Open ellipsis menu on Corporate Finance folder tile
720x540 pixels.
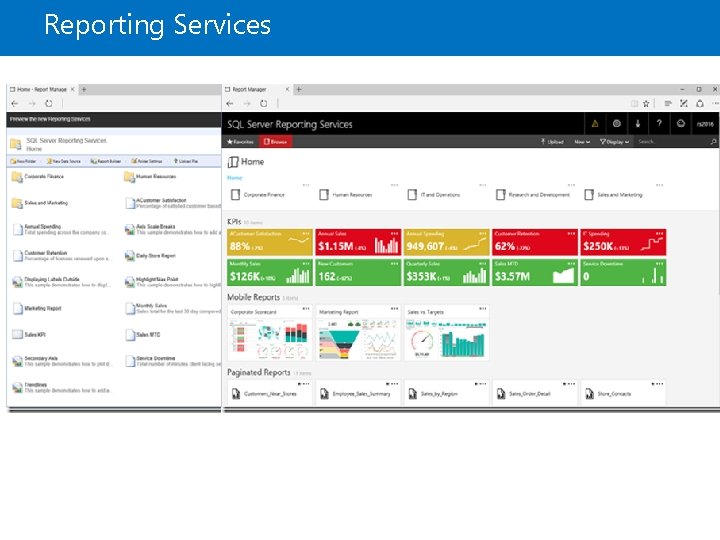[306, 185]
